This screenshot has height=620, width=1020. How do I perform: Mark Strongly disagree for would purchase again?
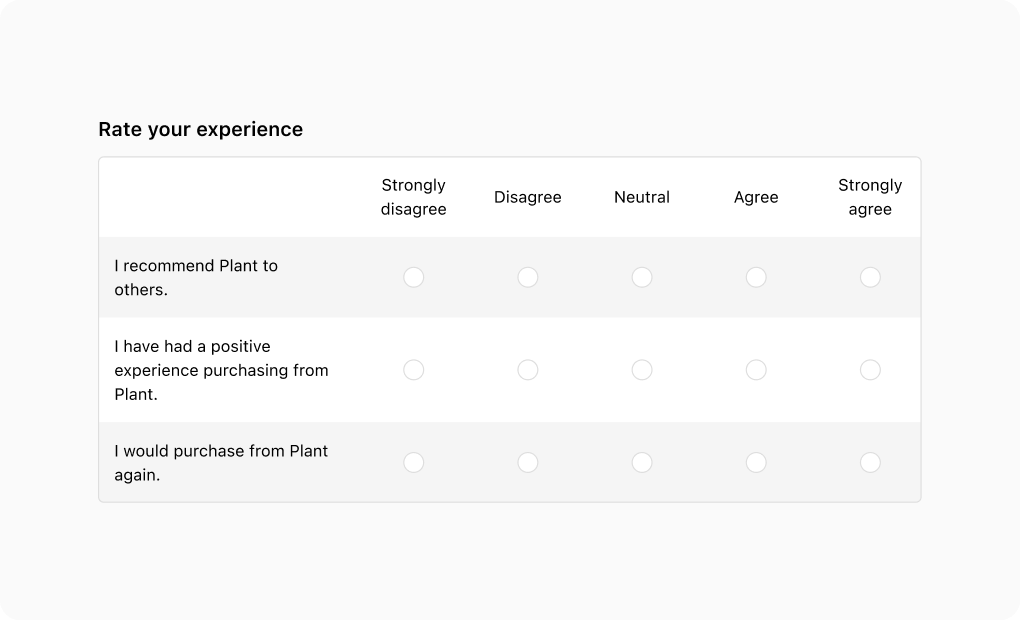click(413, 463)
